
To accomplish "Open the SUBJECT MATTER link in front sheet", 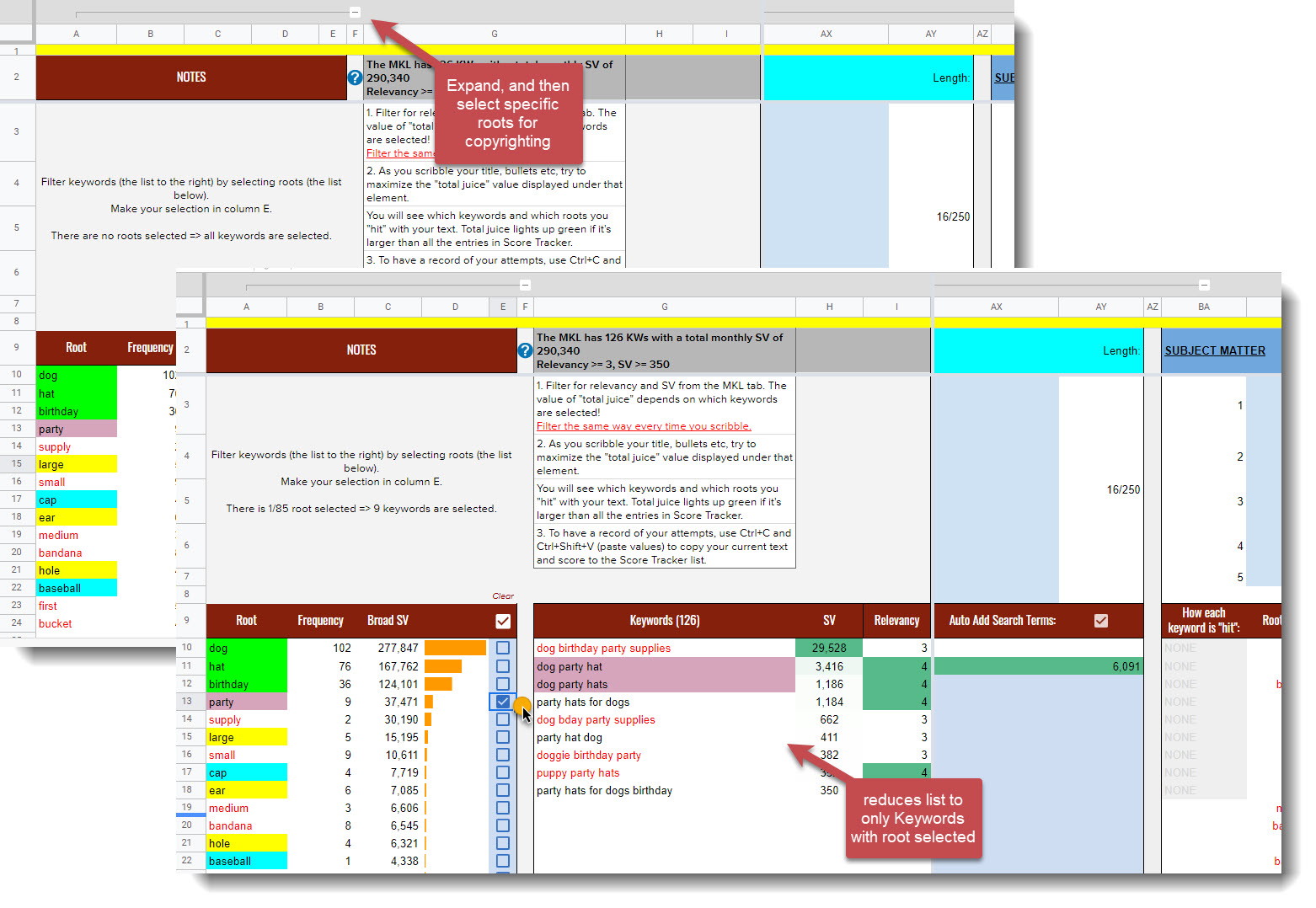I will pyautogui.click(x=1215, y=350).
